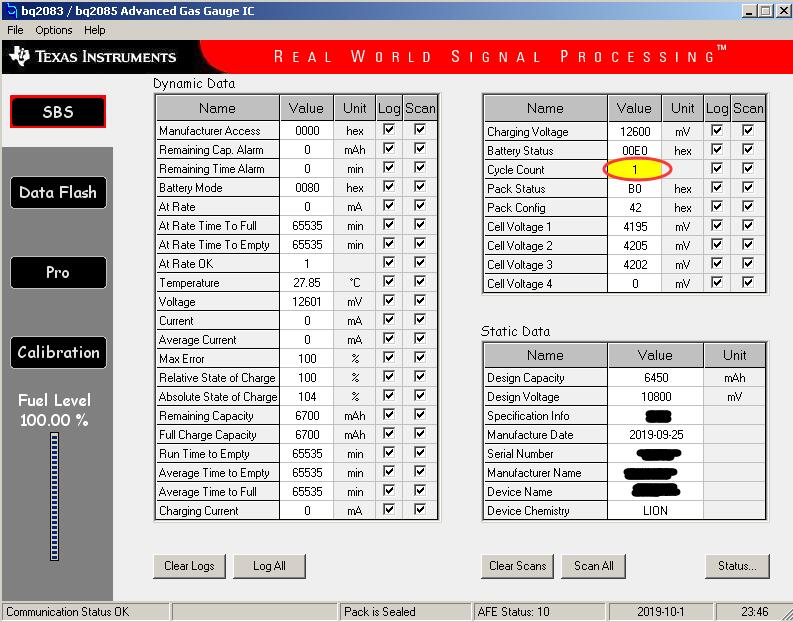Toggle Scan checkbox for Charging Current
Viewport: 793px width, 622px height.
pyautogui.click(x=420, y=510)
